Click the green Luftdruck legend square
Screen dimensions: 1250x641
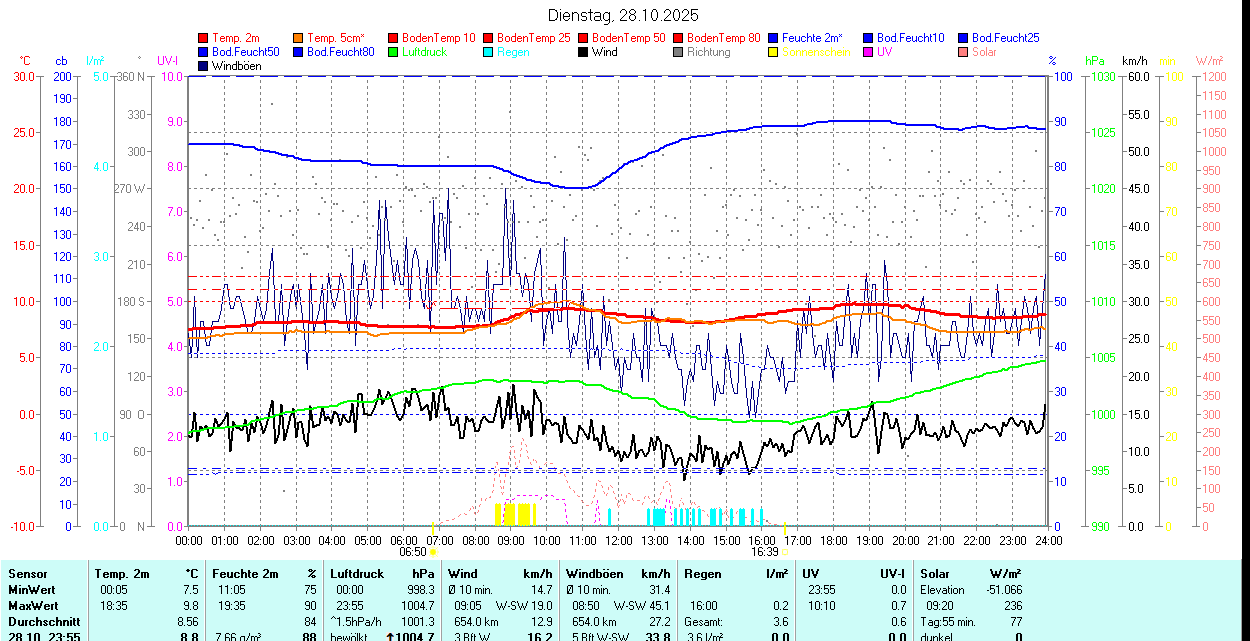click(394, 52)
